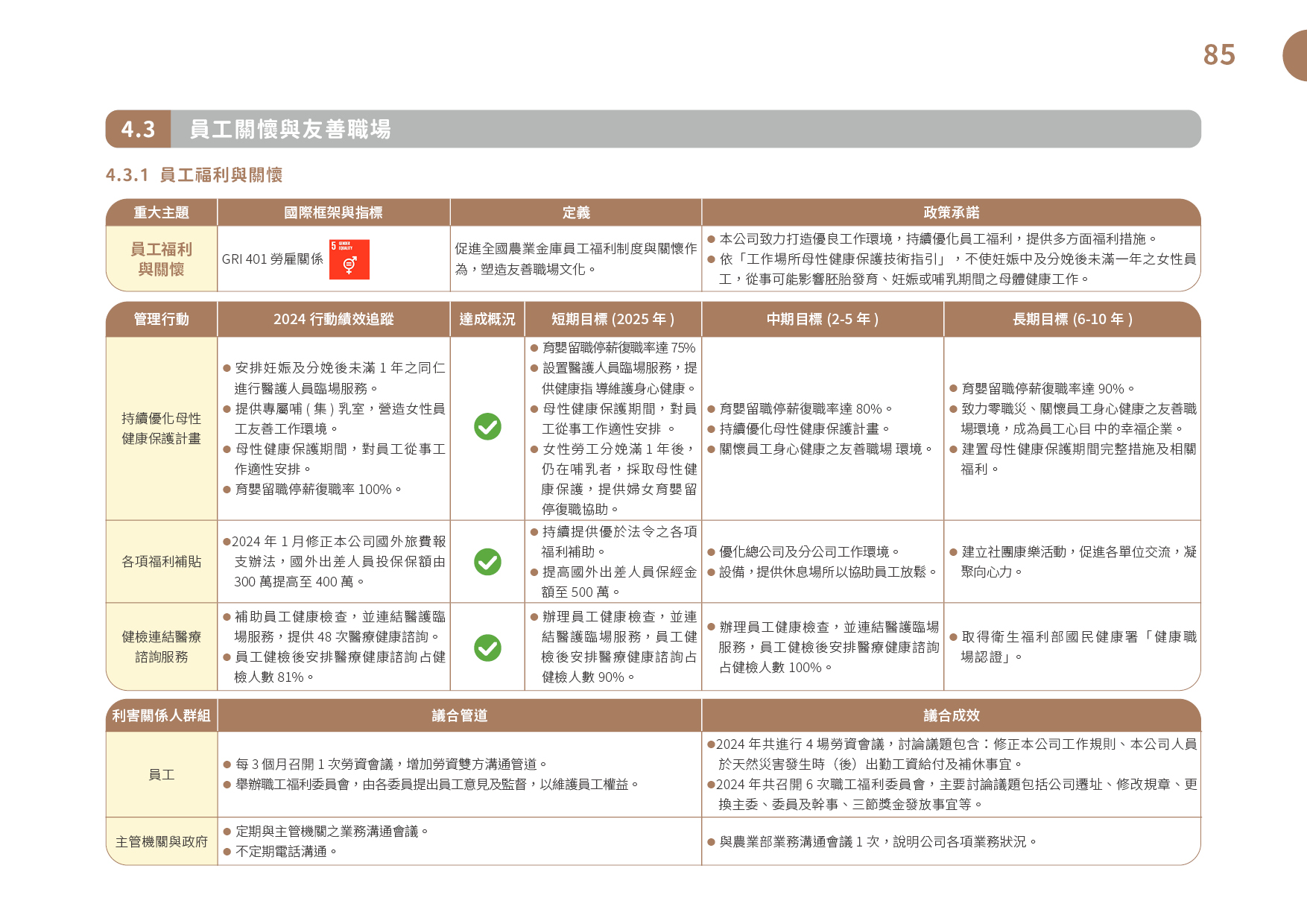This screenshot has height=924, width=1307.
Task: Click the 重大主題 column header
Action: coord(162,213)
